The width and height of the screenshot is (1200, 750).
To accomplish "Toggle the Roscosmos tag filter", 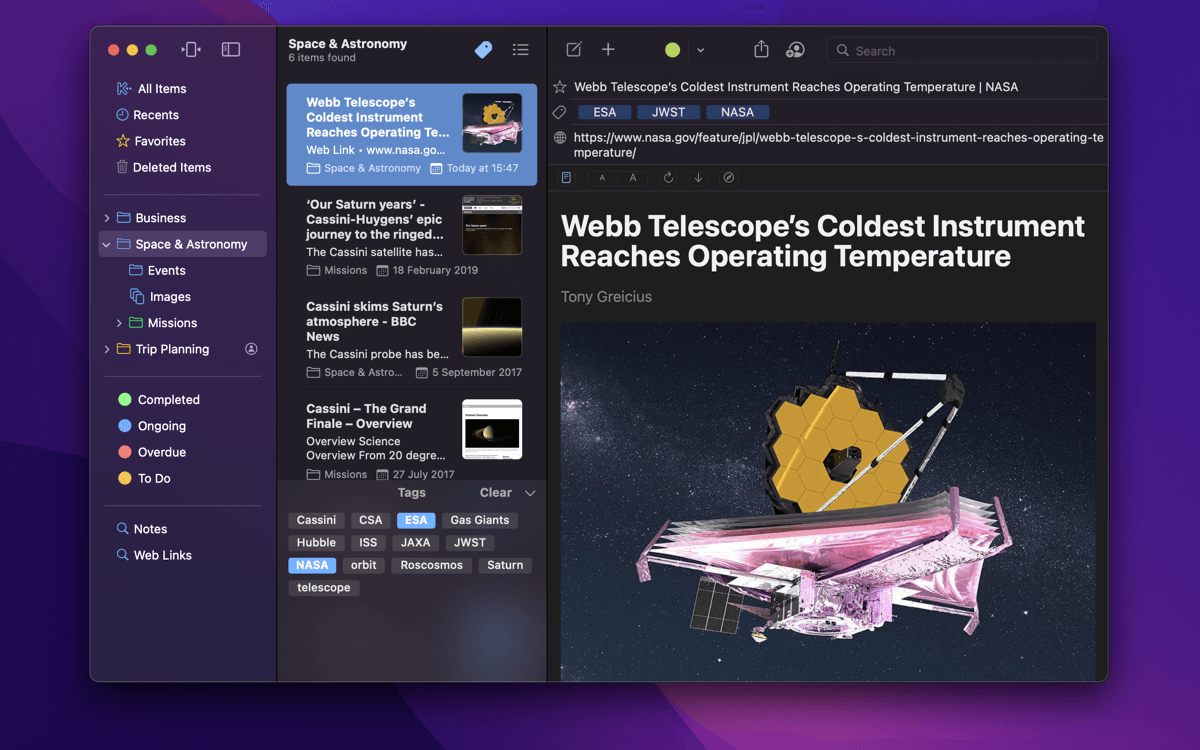I will (x=432, y=565).
